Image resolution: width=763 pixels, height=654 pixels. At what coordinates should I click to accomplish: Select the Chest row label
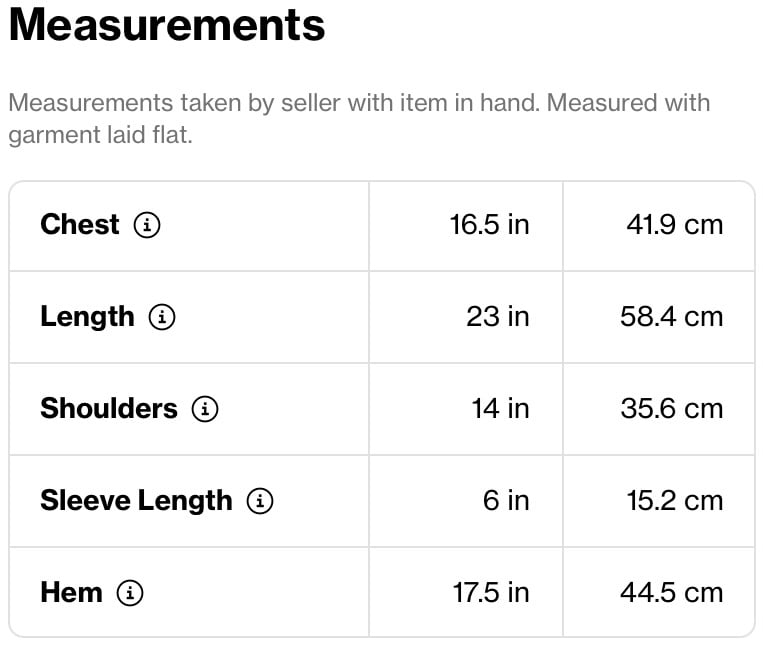tap(80, 224)
